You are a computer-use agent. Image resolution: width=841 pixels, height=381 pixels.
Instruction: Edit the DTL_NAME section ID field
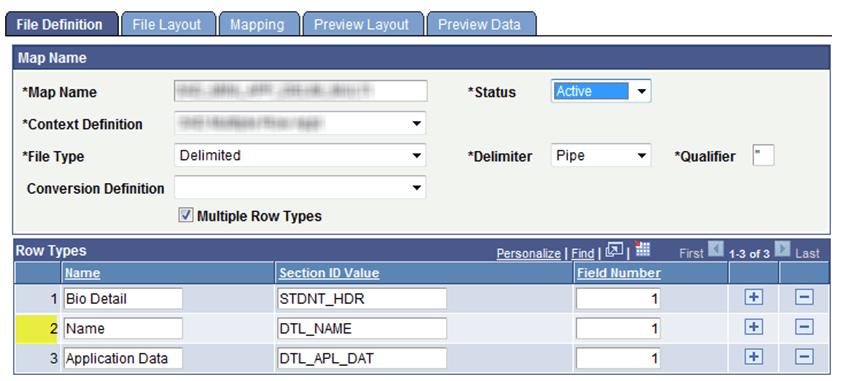pos(362,328)
